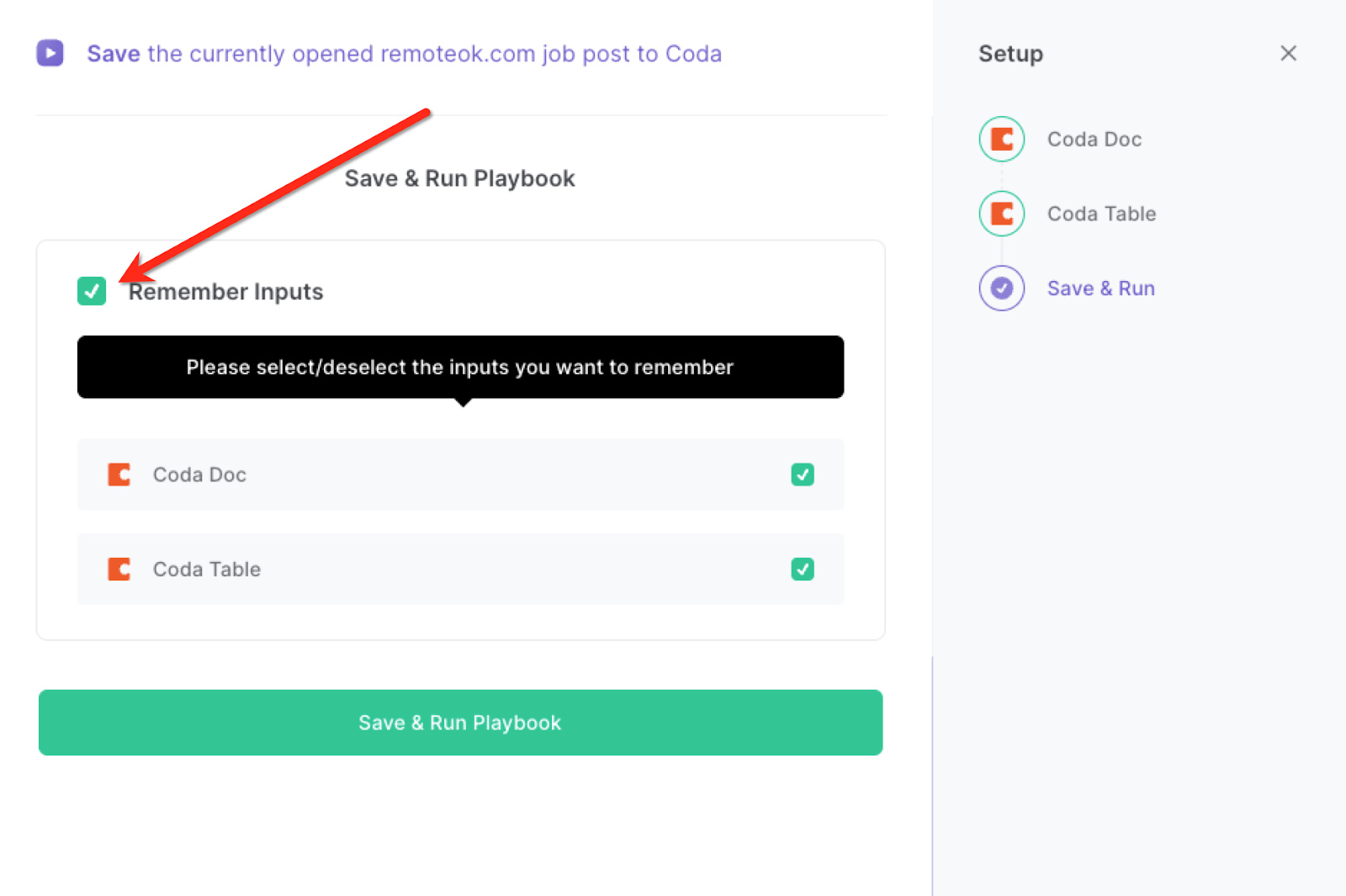The height and width of the screenshot is (896, 1346).
Task: Close the Setup panel with X
Action: pos(1288,53)
